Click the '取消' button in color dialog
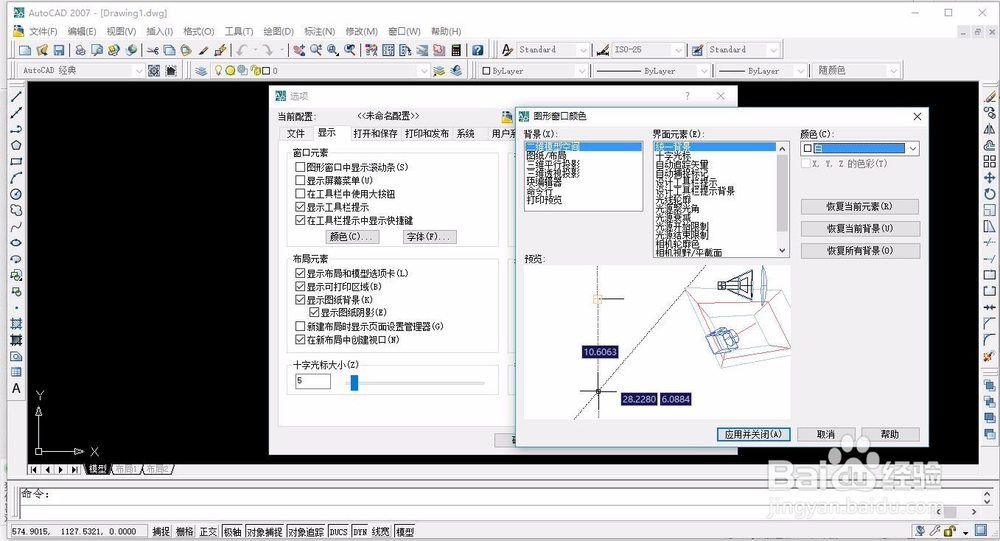Image resolution: width=1000 pixels, height=541 pixels. point(826,434)
